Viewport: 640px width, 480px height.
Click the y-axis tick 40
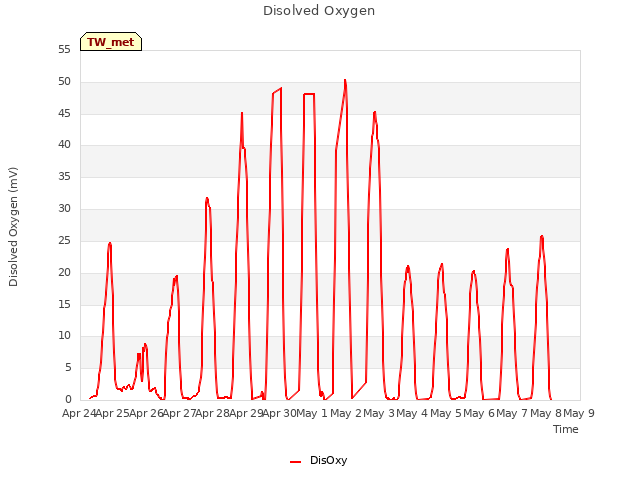click(x=64, y=144)
